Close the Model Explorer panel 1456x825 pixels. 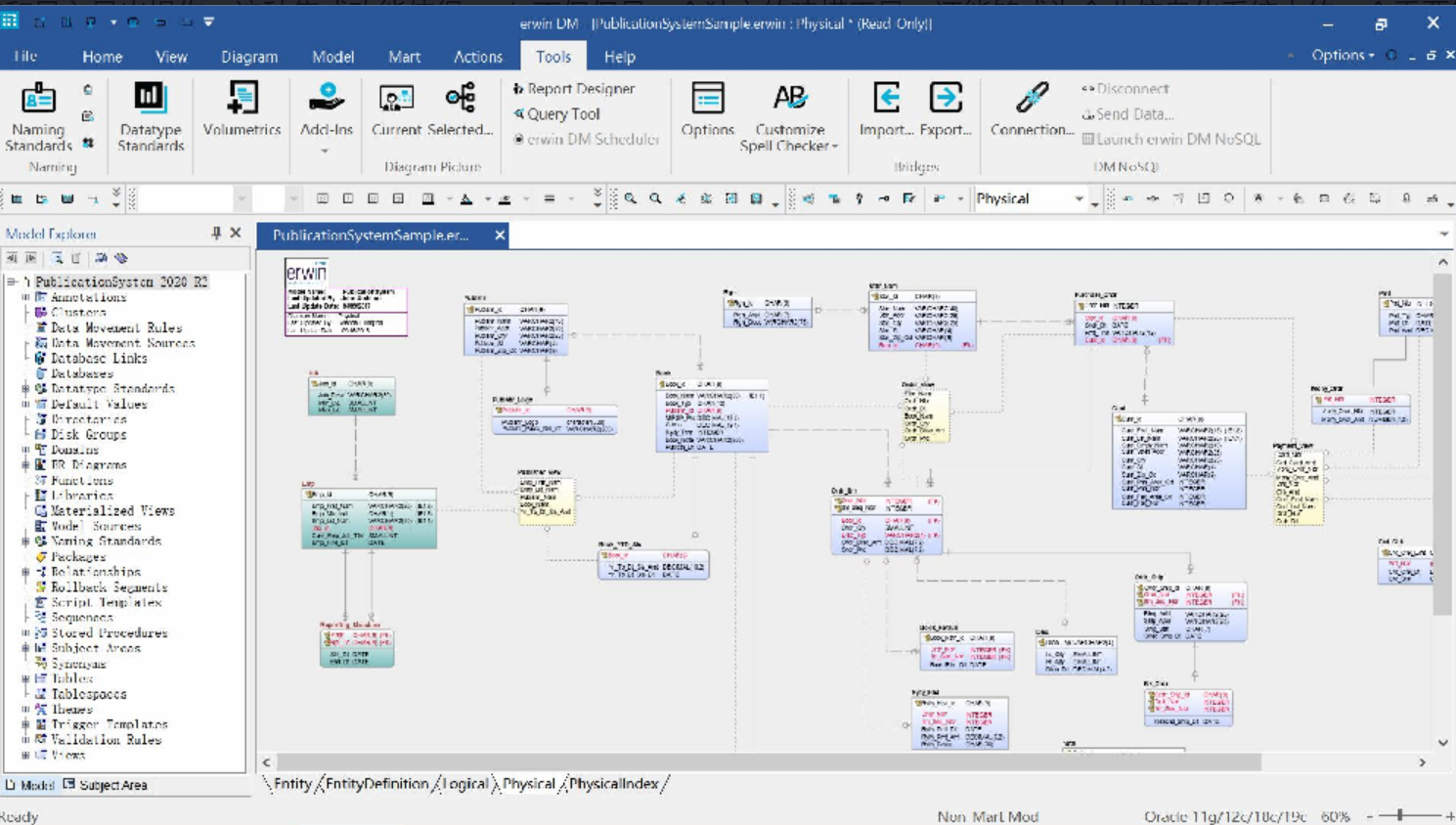pyautogui.click(x=236, y=234)
